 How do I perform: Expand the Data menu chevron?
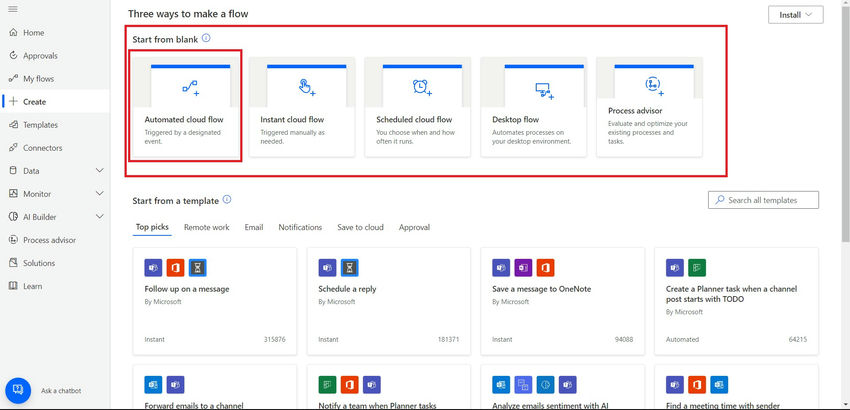[99, 171]
